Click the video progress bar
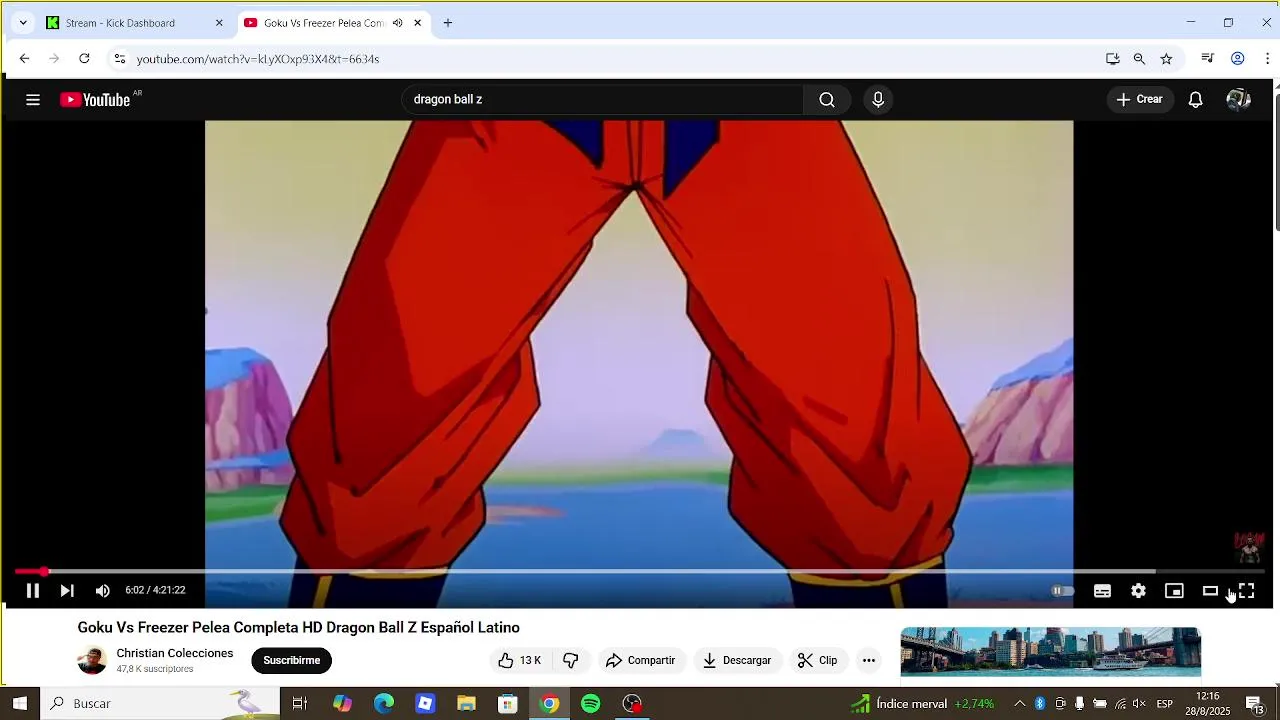Screen dimensions: 1280x720 pos(640,571)
